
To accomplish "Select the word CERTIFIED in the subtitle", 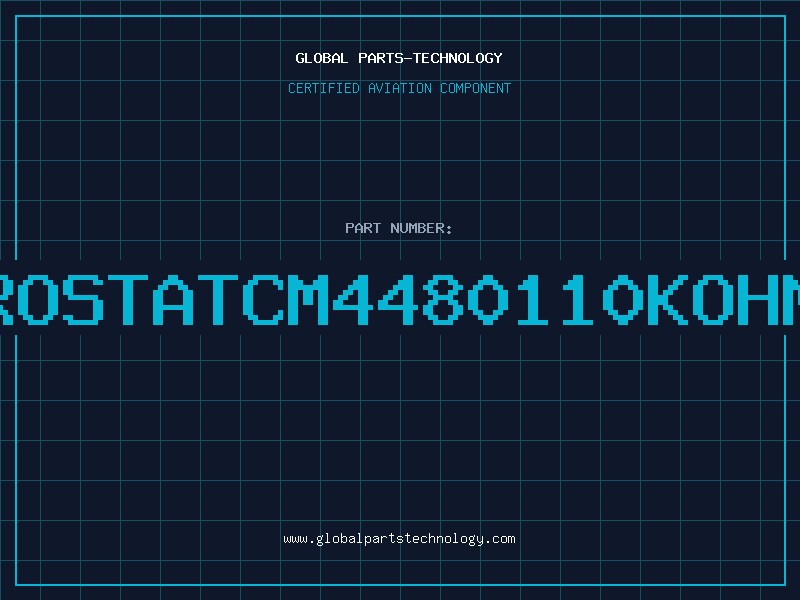I will (x=324, y=88).
